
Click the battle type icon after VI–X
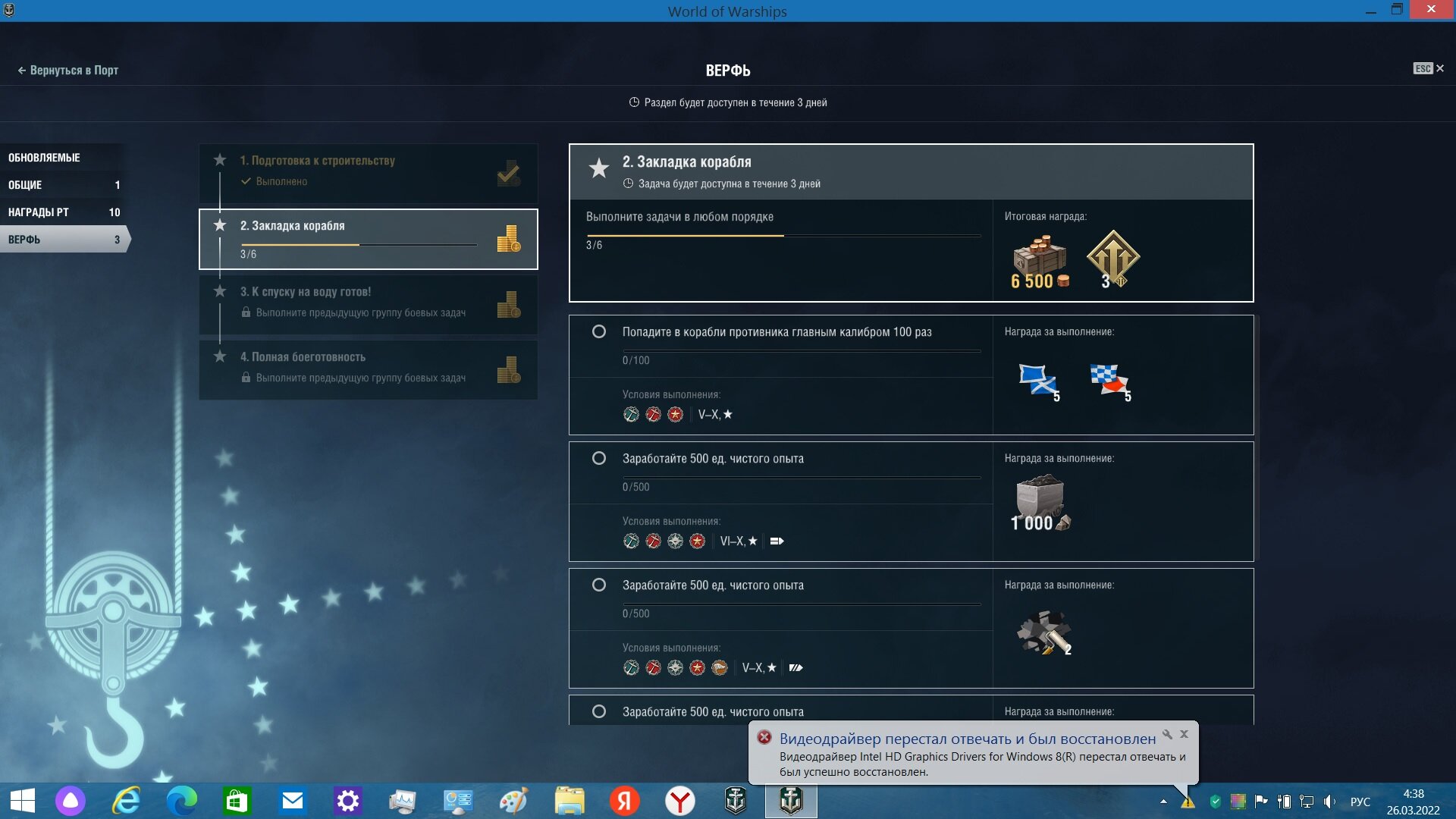click(777, 541)
